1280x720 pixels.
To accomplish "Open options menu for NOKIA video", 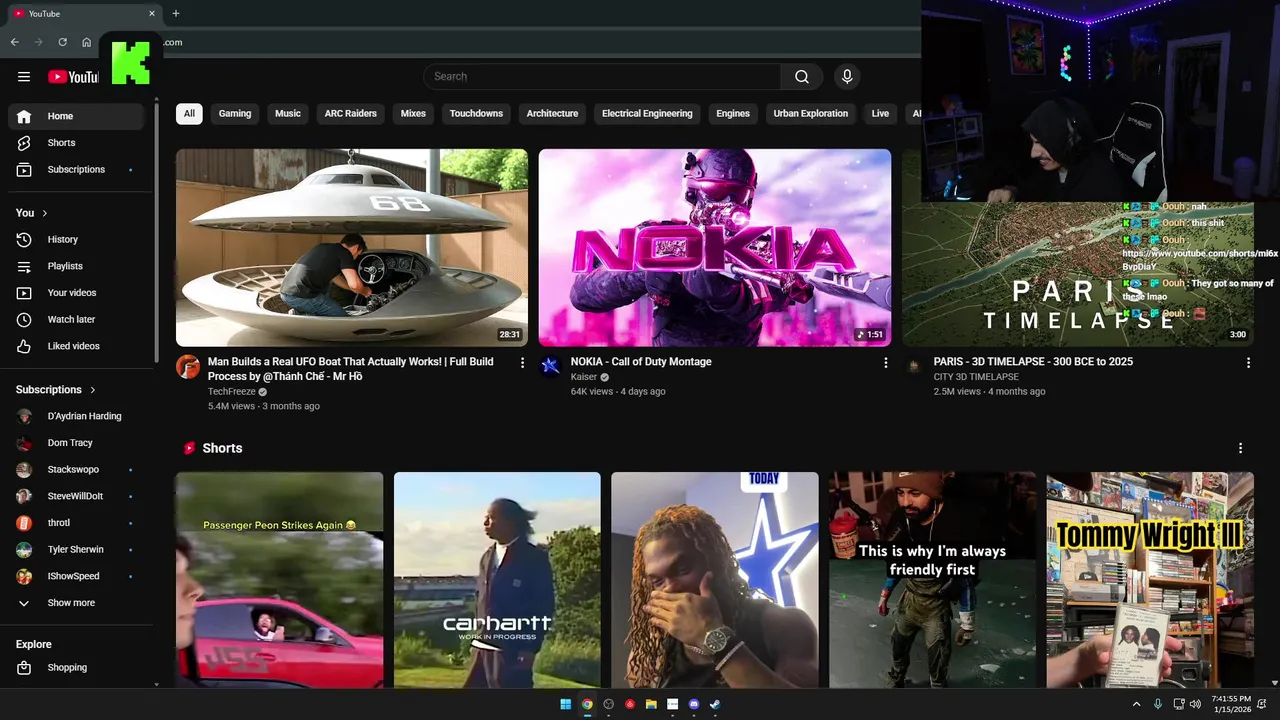I will [x=885, y=363].
